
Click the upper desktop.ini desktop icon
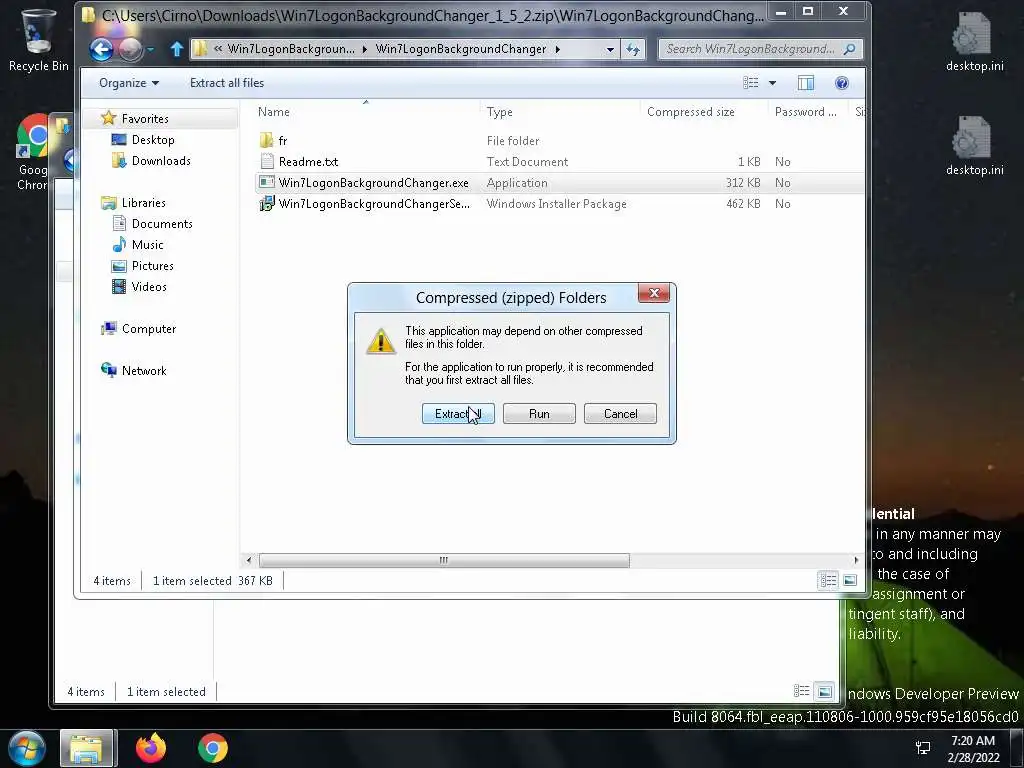[974, 40]
